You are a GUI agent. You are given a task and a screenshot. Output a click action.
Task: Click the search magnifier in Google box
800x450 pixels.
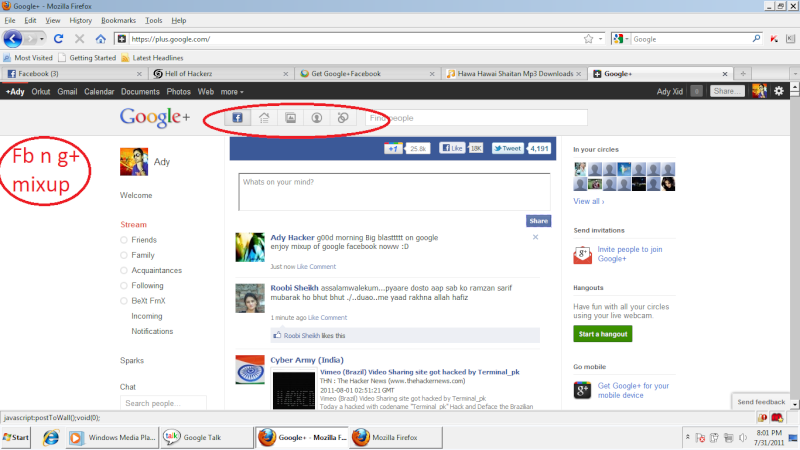coord(756,39)
